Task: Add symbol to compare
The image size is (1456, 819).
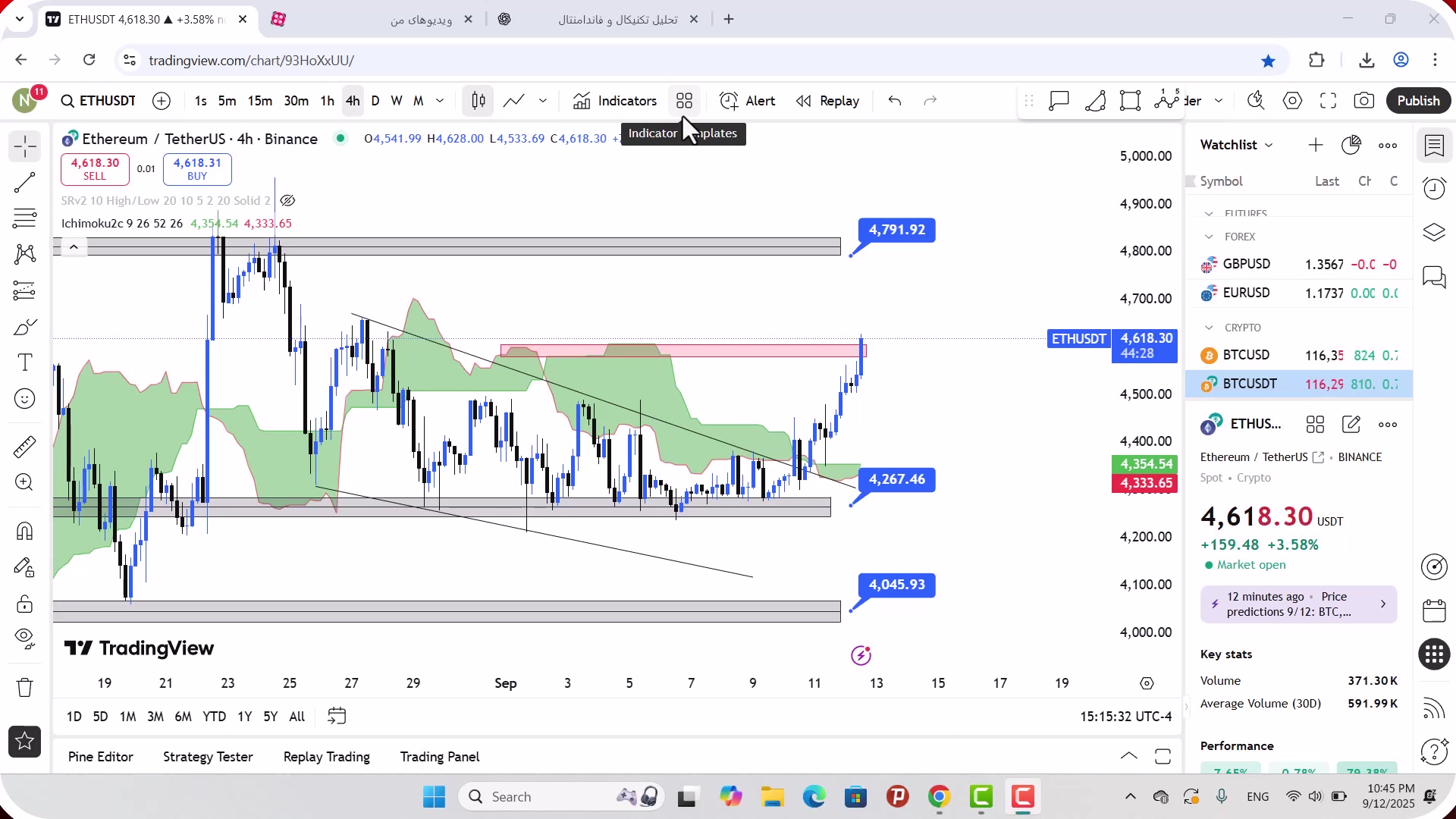Action: click(x=162, y=101)
